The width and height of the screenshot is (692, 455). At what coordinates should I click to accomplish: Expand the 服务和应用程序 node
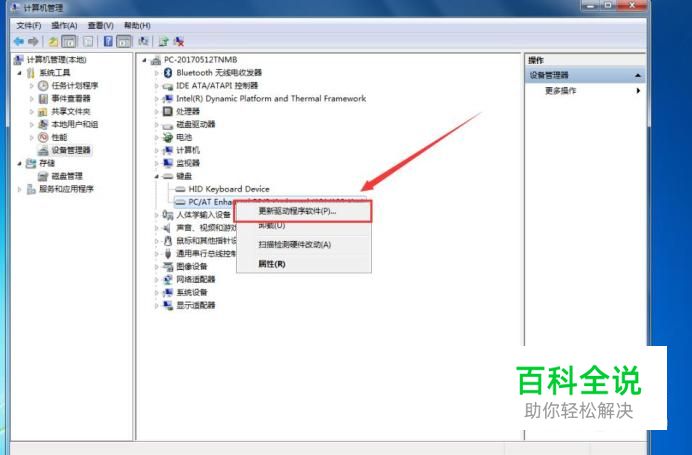pos(19,189)
